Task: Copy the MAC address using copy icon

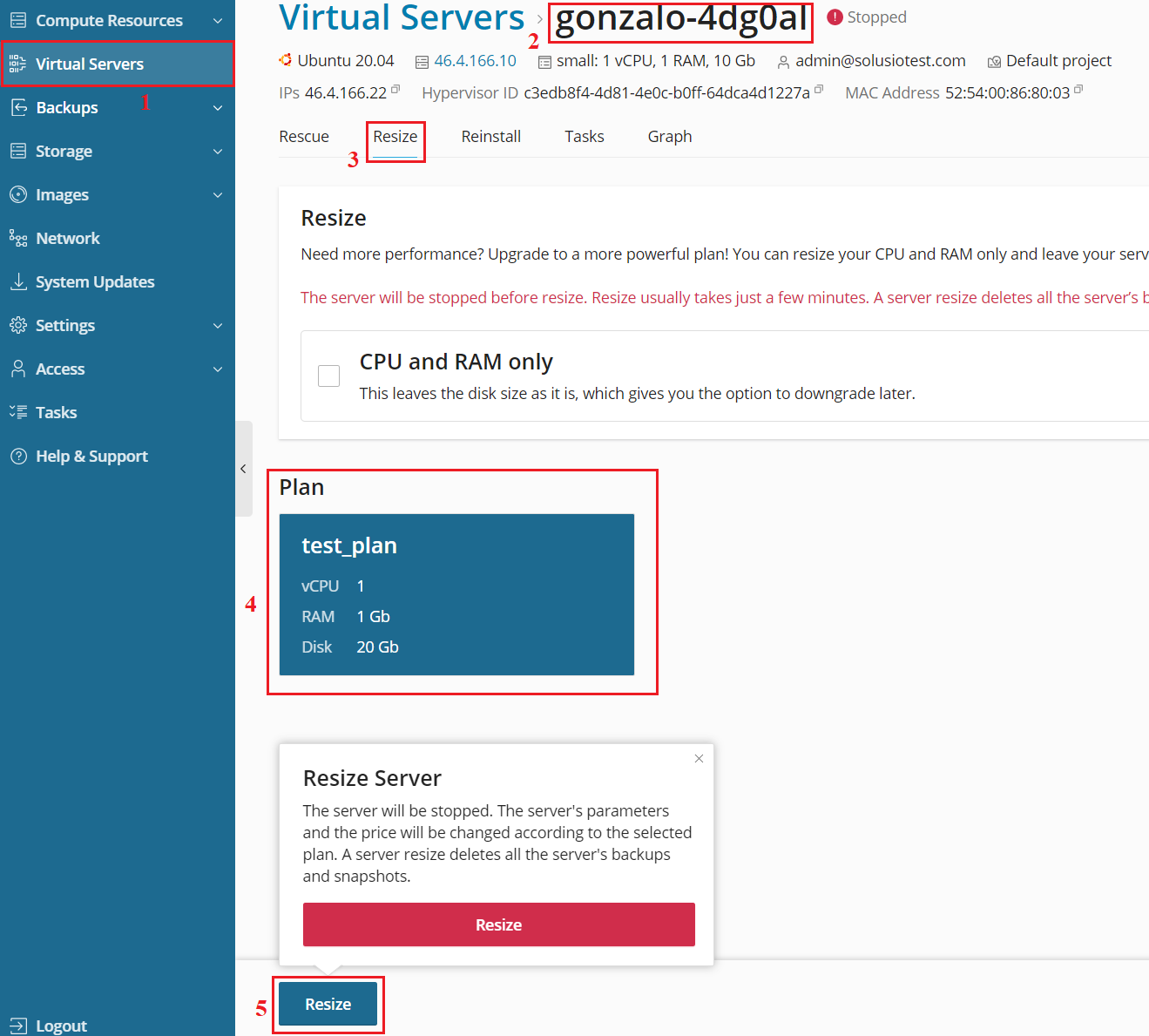Action: (1078, 90)
